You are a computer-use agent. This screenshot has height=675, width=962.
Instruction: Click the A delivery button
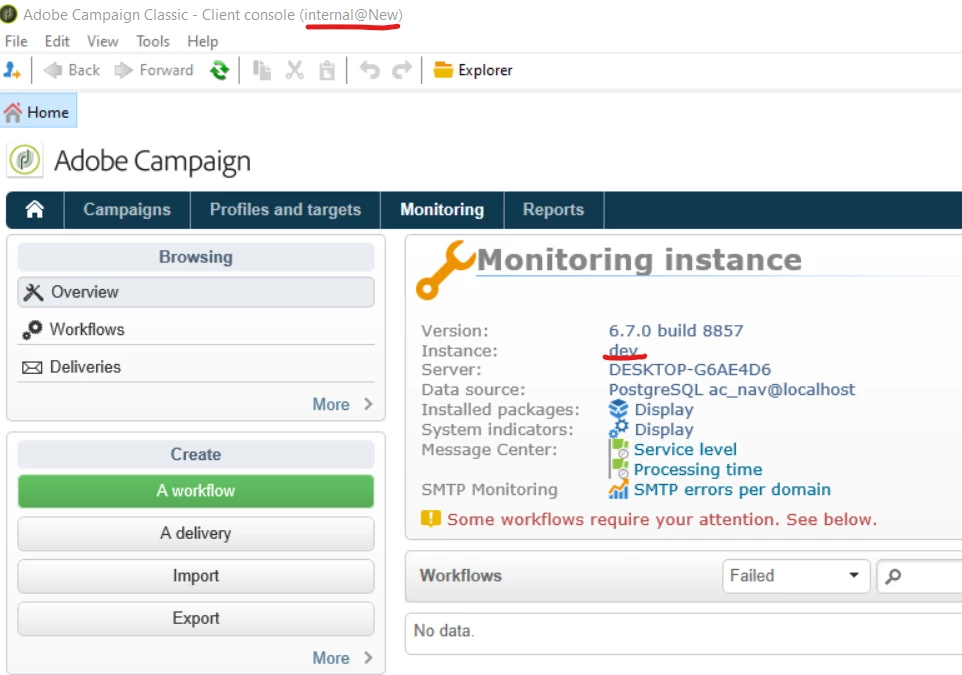[196, 533]
